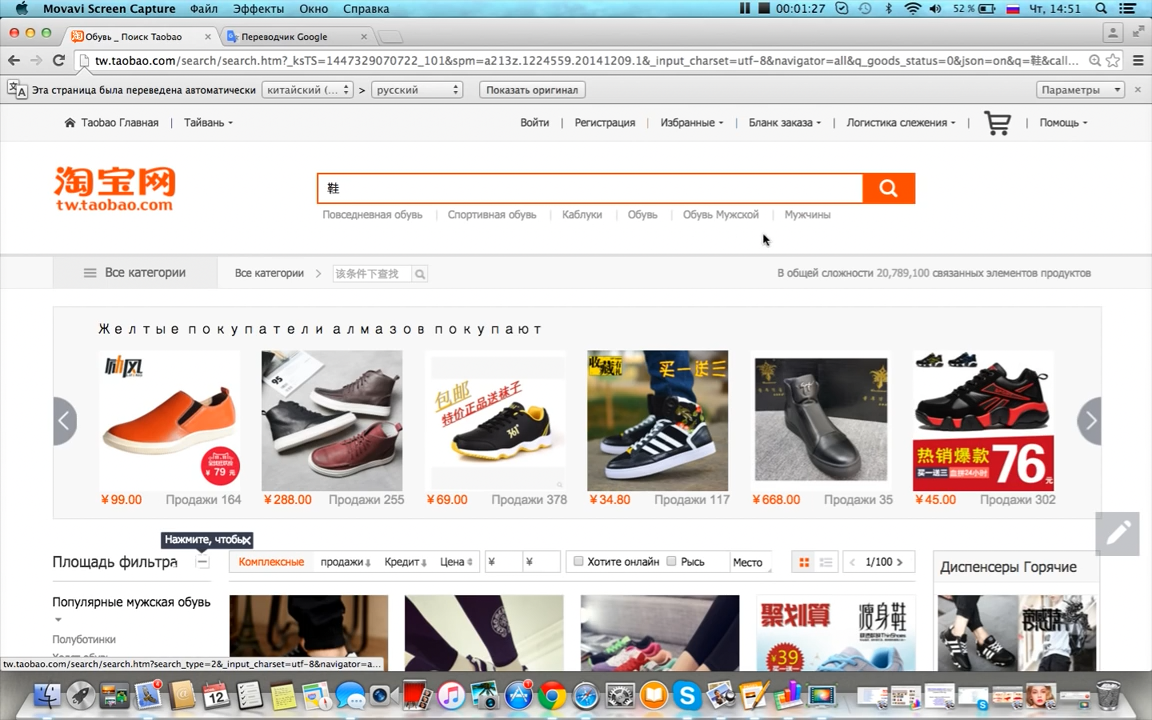The image size is (1152, 720).
Task: Open Google Chrome from the Dock
Action: 552,694
